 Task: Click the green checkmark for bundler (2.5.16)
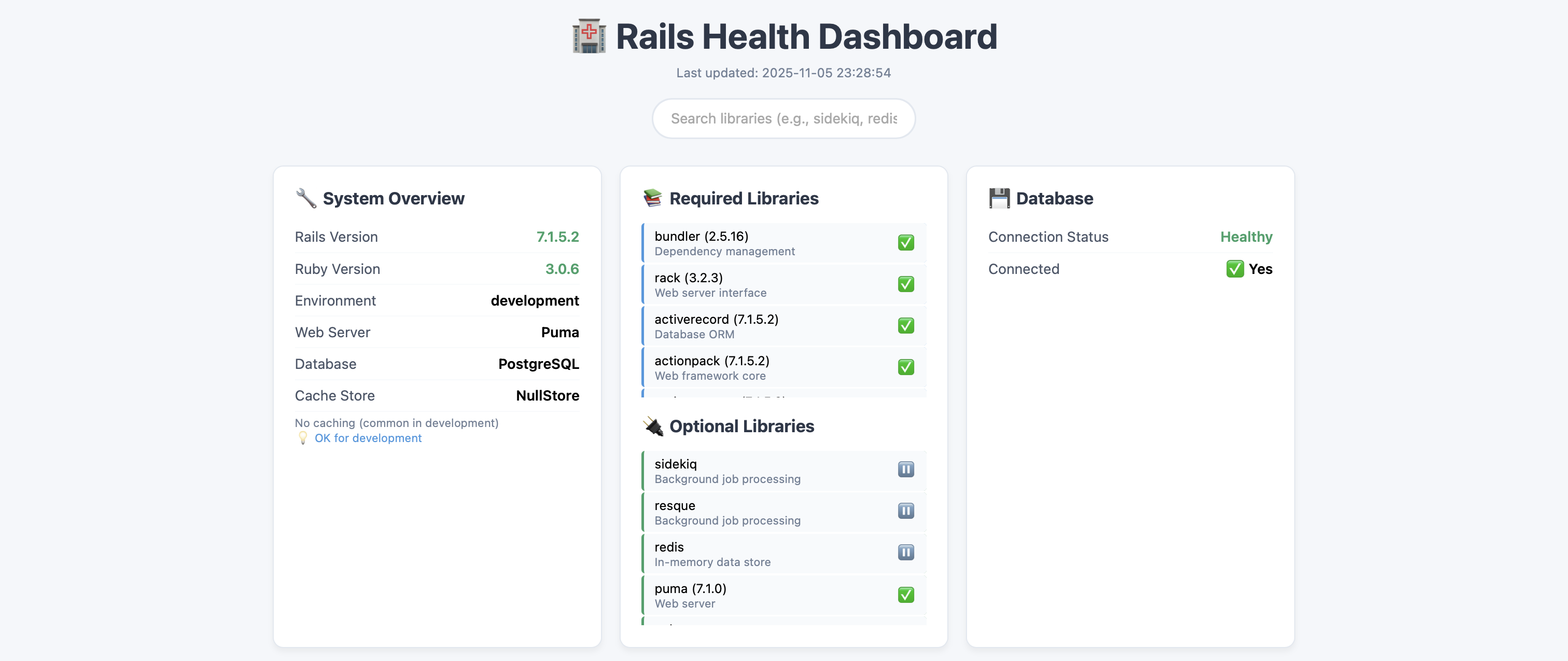click(905, 242)
